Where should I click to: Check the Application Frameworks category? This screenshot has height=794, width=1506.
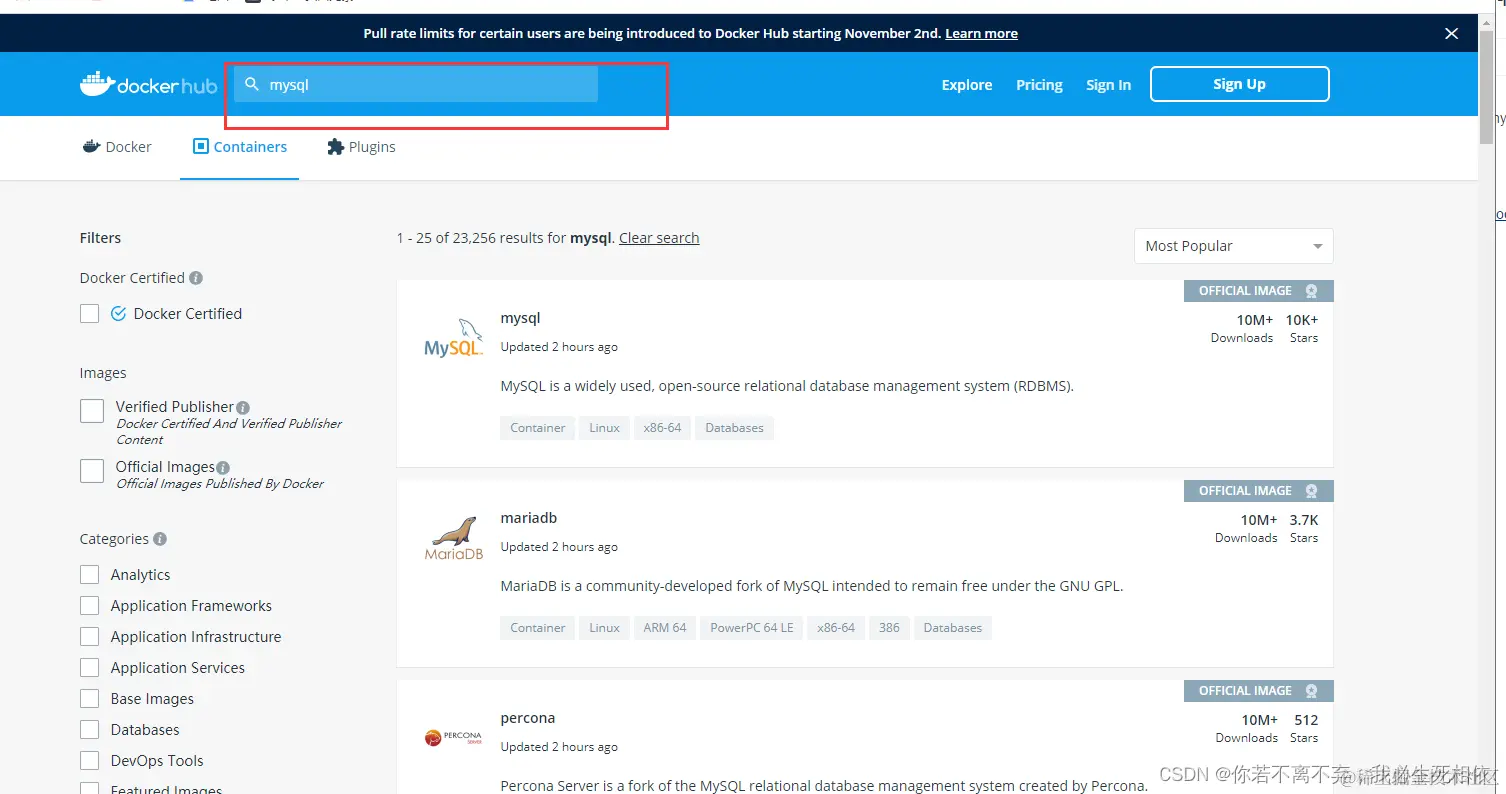(90, 605)
